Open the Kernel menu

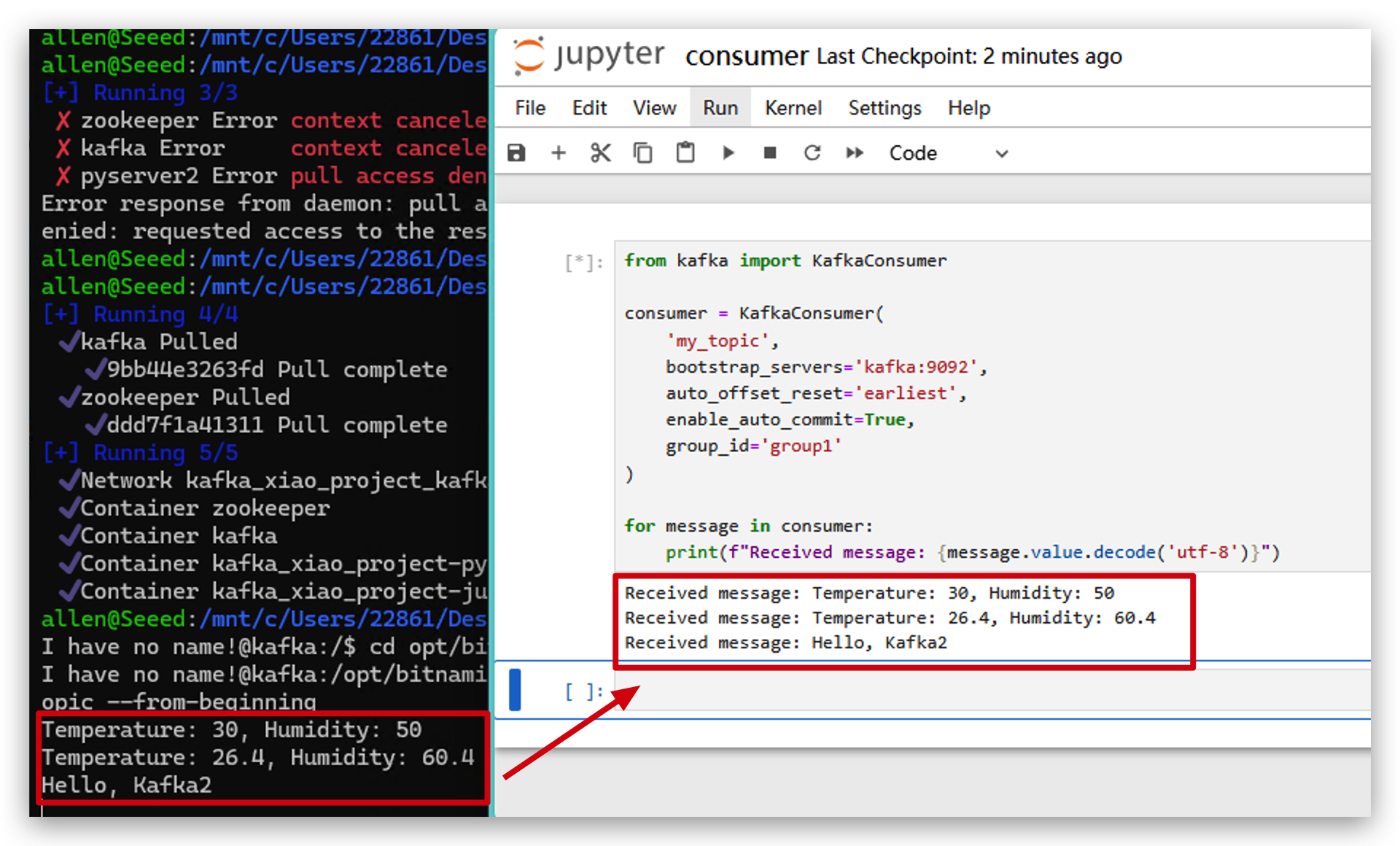pyautogui.click(x=793, y=108)
